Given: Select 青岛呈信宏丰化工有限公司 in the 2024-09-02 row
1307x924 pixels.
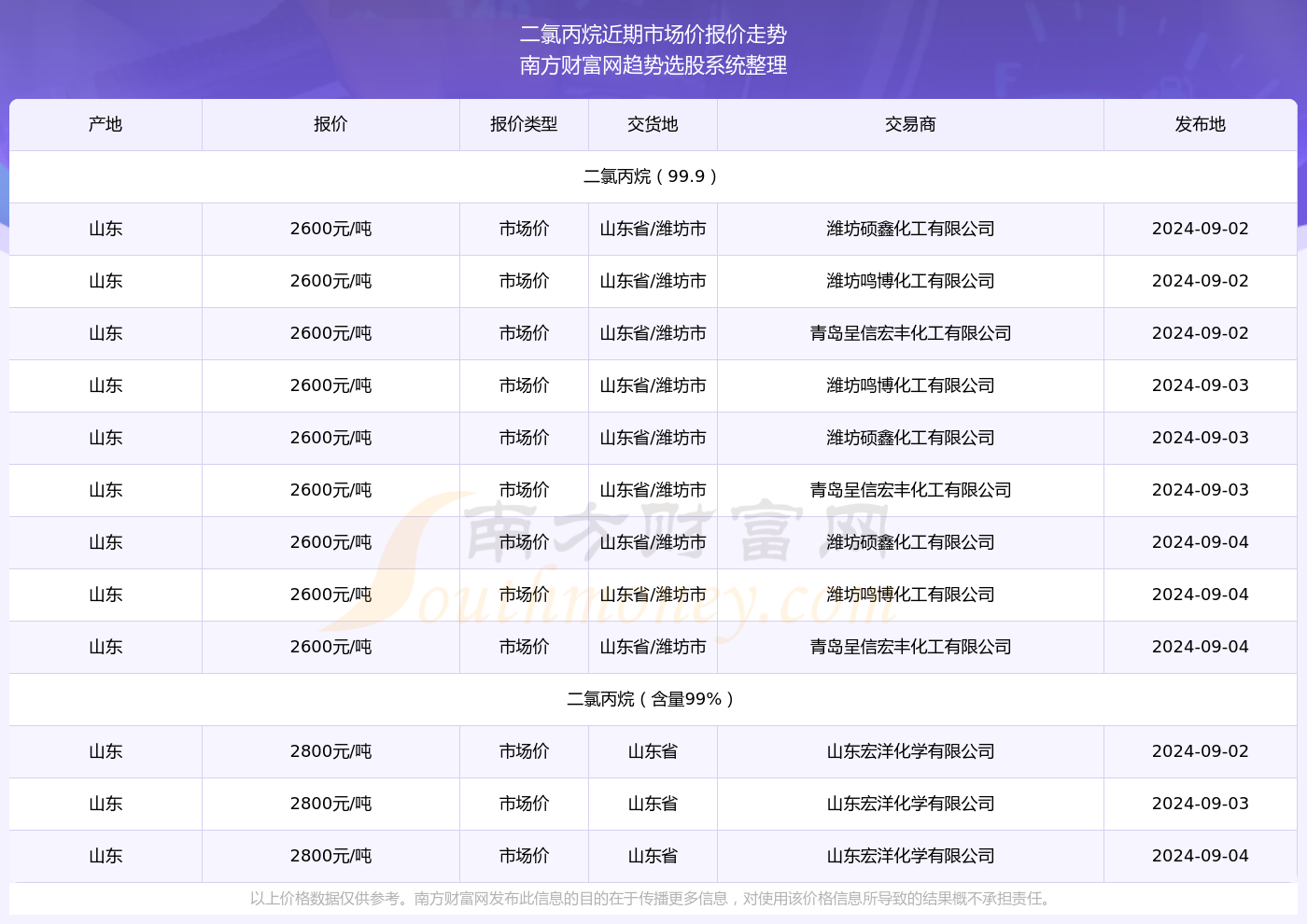Looking at the screenshot, I should click(910, 333).
